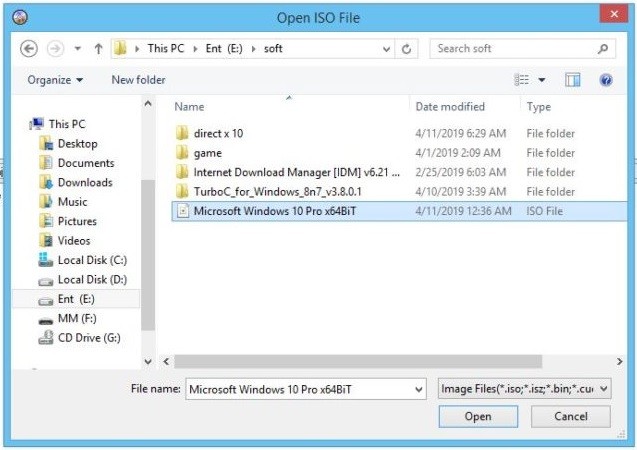Select soft in address breadcrumb
Image resolution: width=637 pixels, height=450 pixels.
[273, 48]
